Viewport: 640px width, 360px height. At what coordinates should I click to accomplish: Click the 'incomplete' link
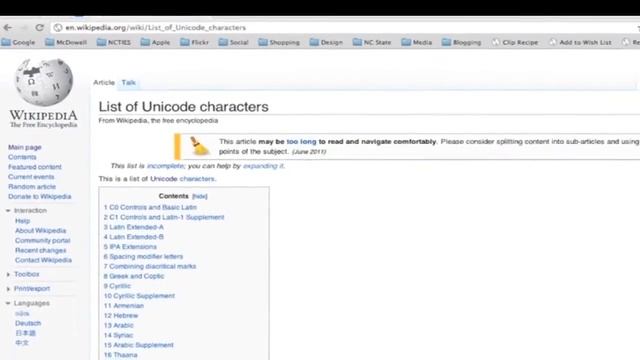click(x=165, y=166)
